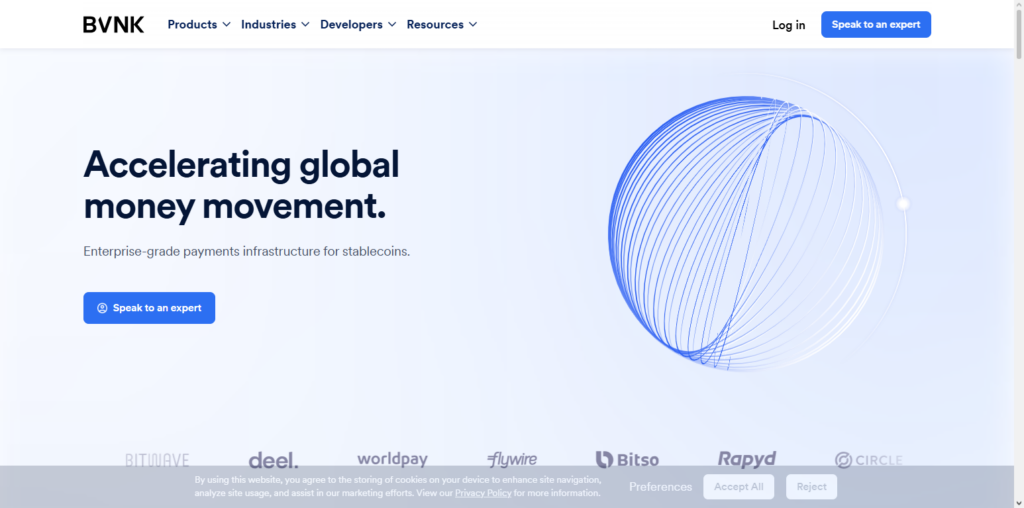Expand the chevron next to Resources
The image size is (1024, 508).
(x=472, y=24)
